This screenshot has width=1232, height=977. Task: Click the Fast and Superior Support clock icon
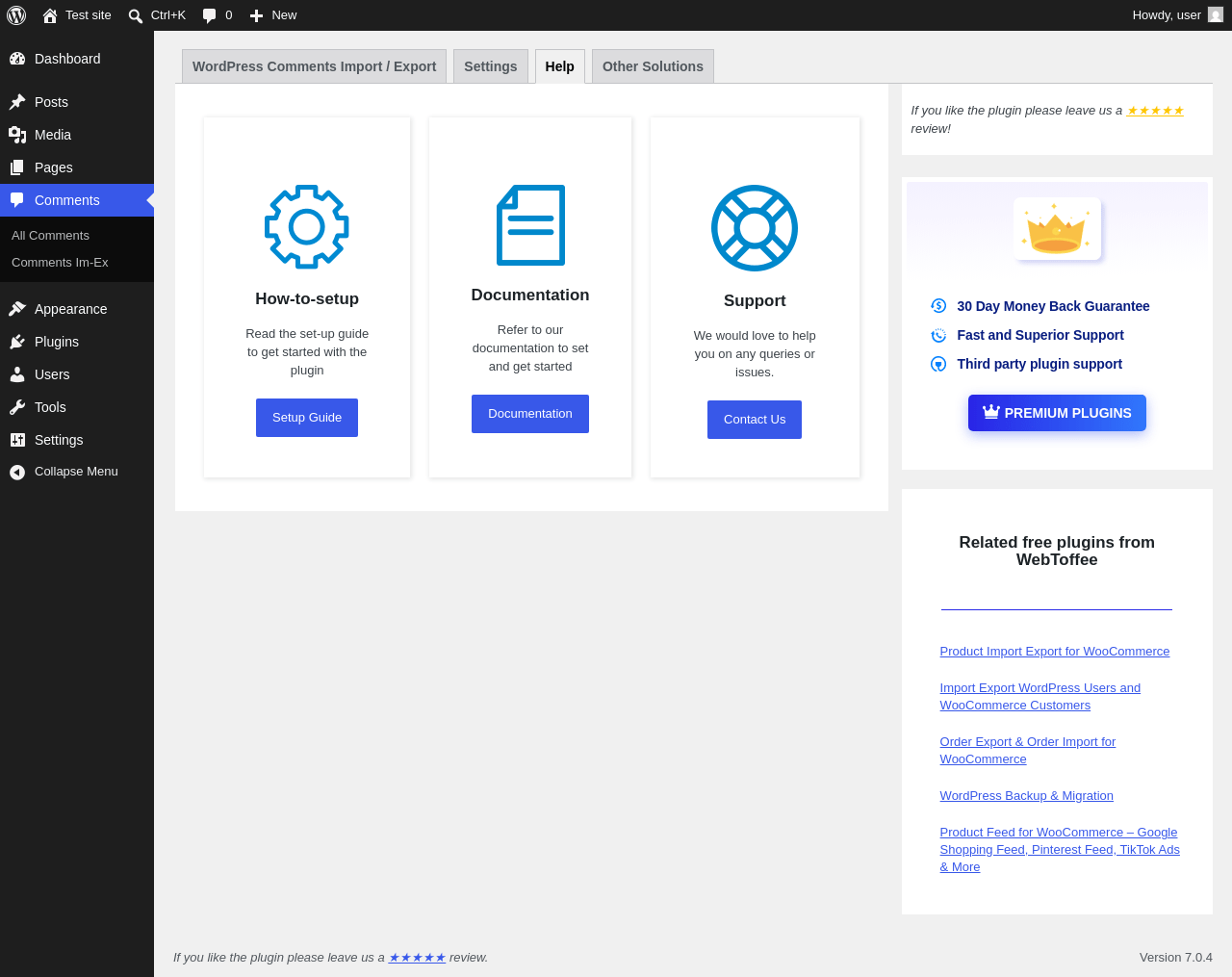[938, 335]
